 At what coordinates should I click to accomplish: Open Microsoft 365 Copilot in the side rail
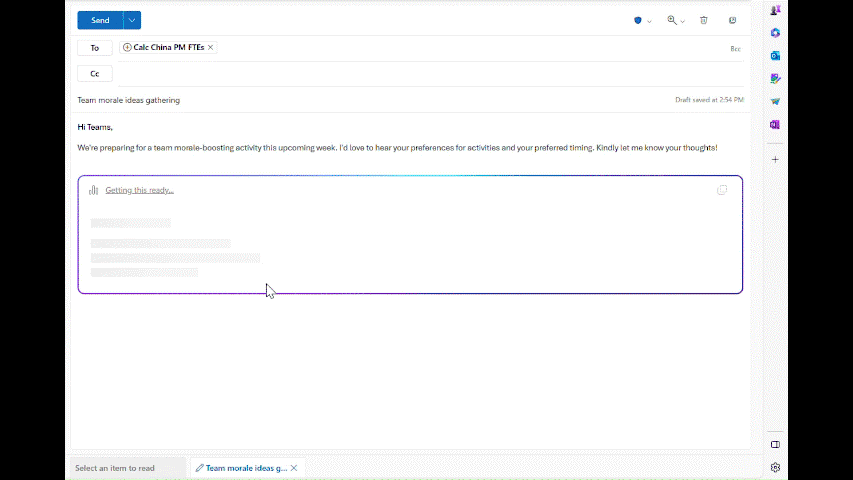(775, 33)
